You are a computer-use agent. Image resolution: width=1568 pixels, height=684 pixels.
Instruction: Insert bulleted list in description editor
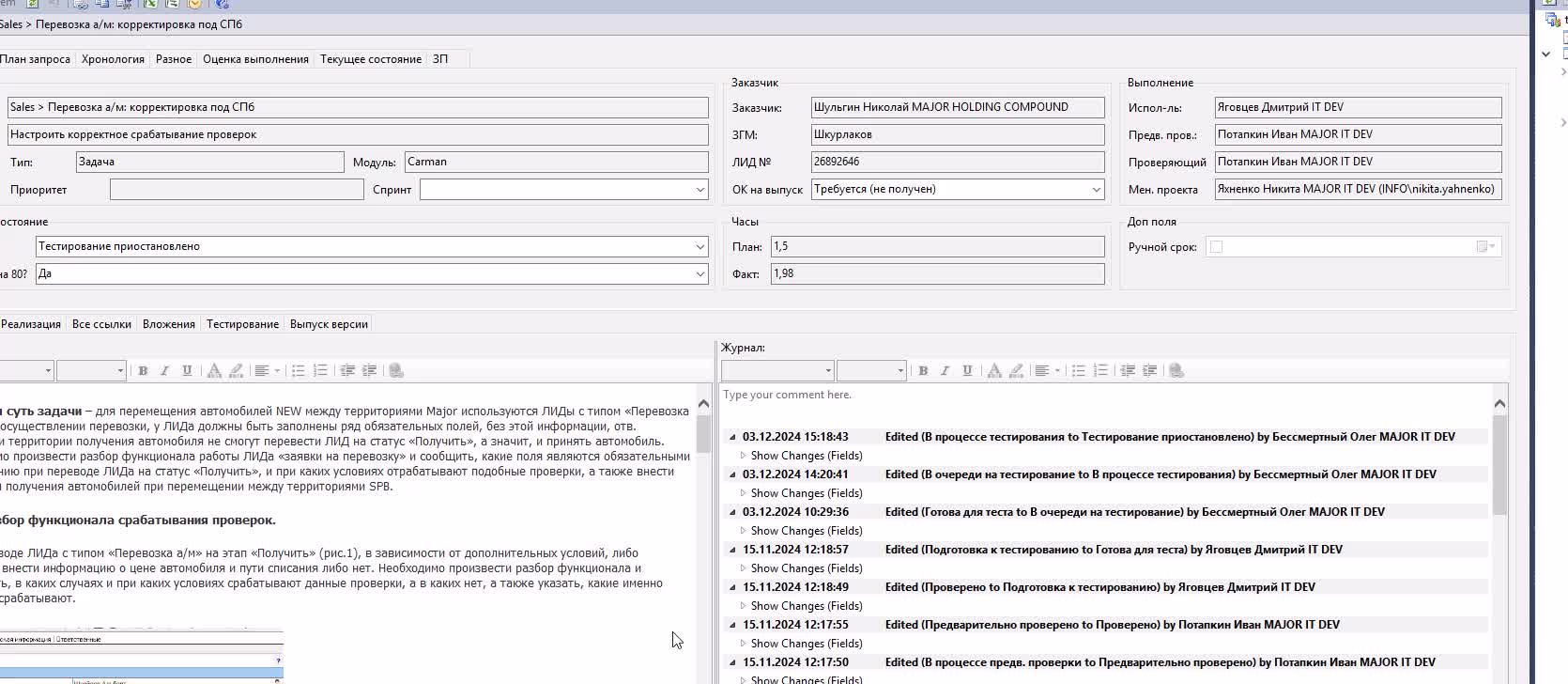(x=298, y=371)
